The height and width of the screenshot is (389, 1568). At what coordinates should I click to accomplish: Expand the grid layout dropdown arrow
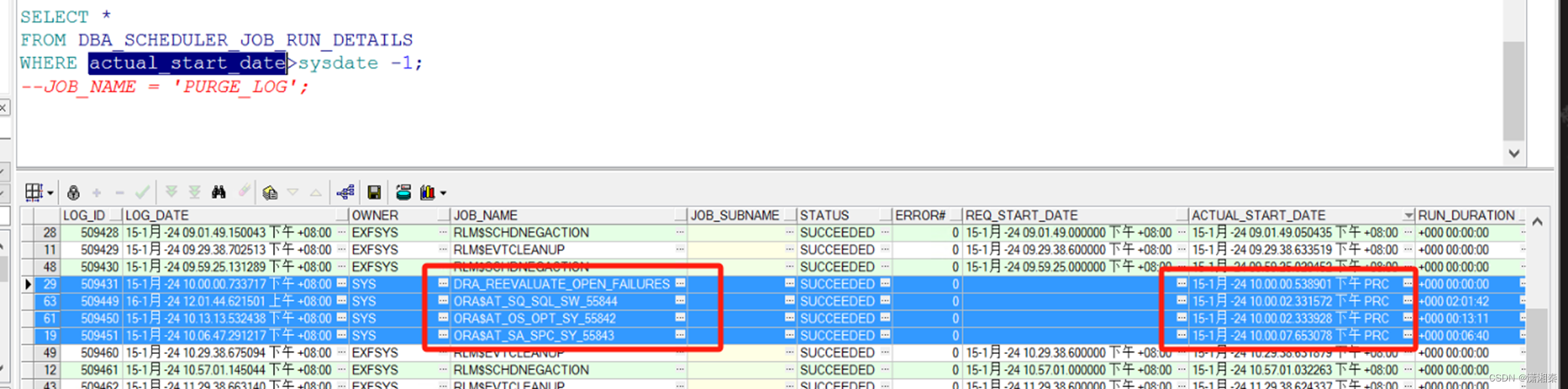[50, 193]
